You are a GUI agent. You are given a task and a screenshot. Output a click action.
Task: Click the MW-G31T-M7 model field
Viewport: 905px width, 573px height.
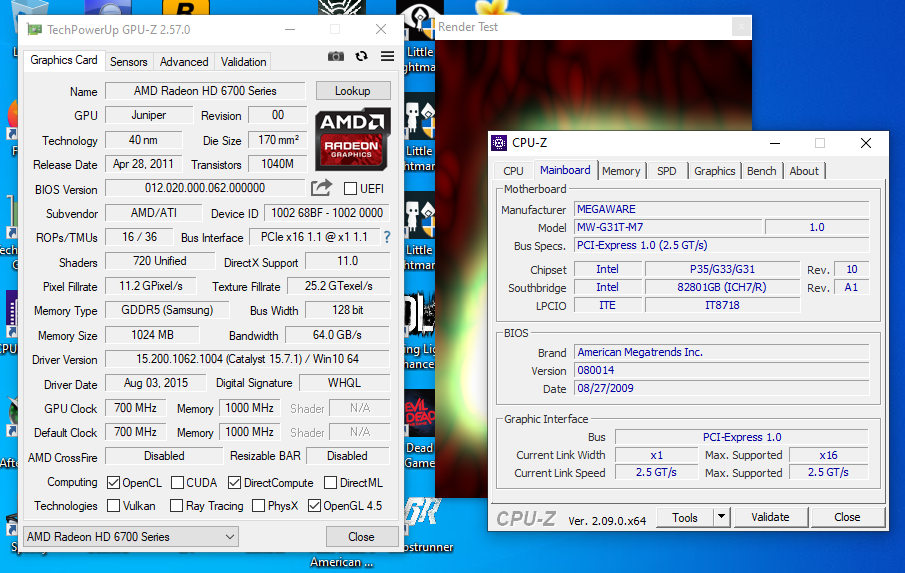click(x=668, y=227)
